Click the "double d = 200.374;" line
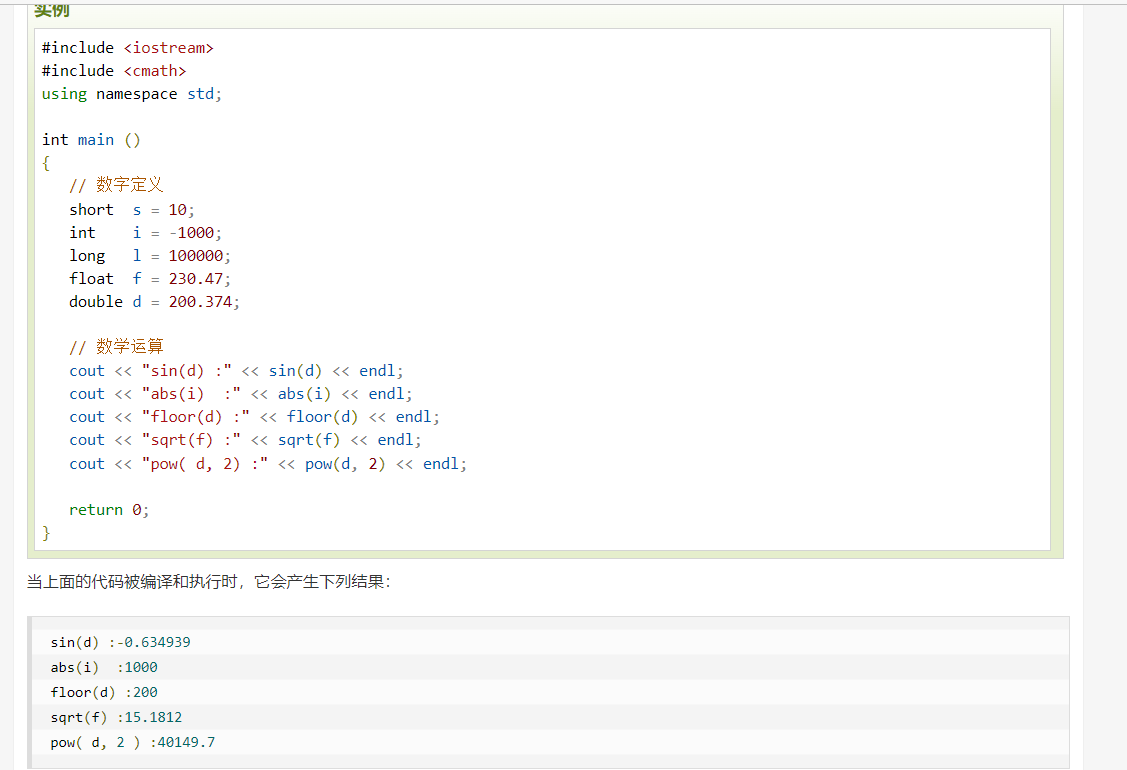Screen dimensions: 1127x770 (154, 302)
